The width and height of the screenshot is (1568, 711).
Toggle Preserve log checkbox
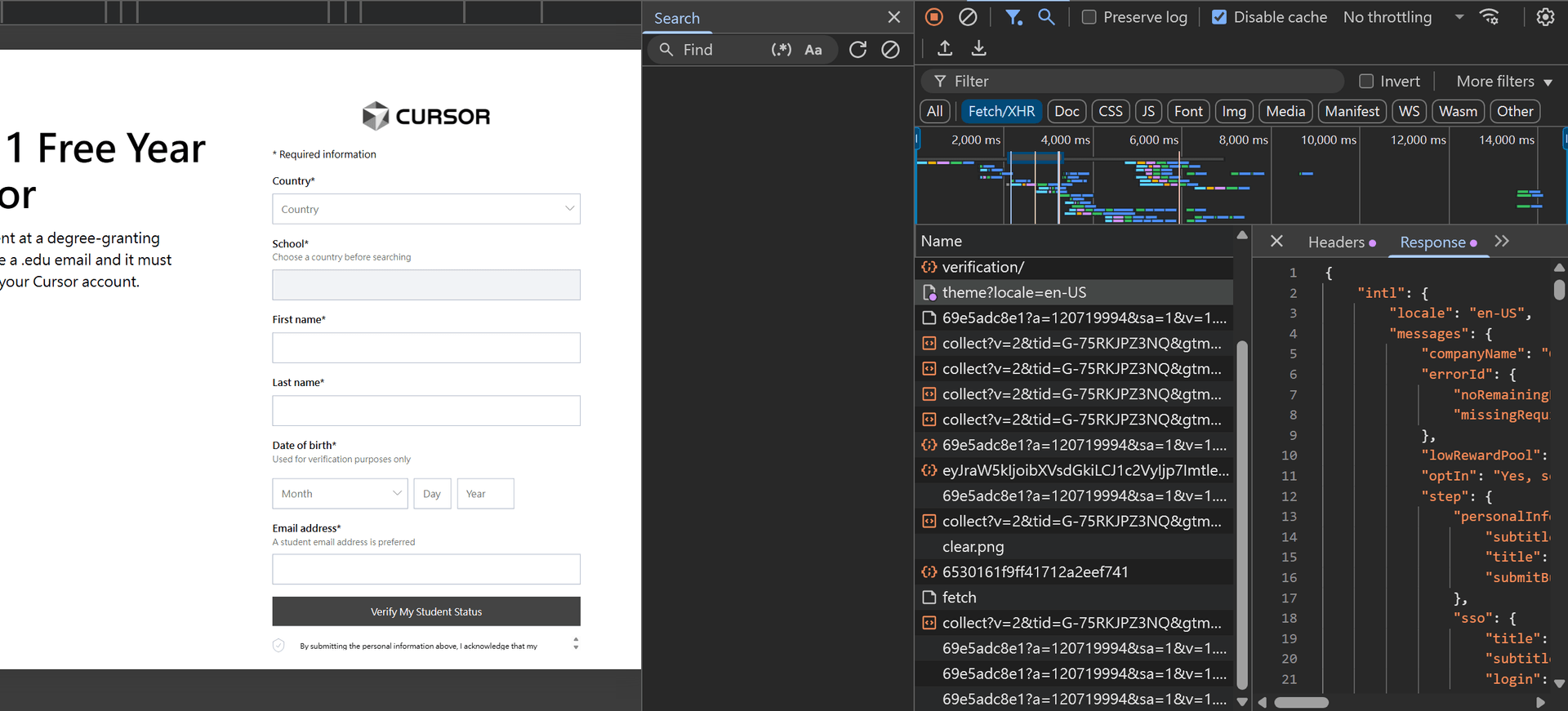tap(1089, 17)
